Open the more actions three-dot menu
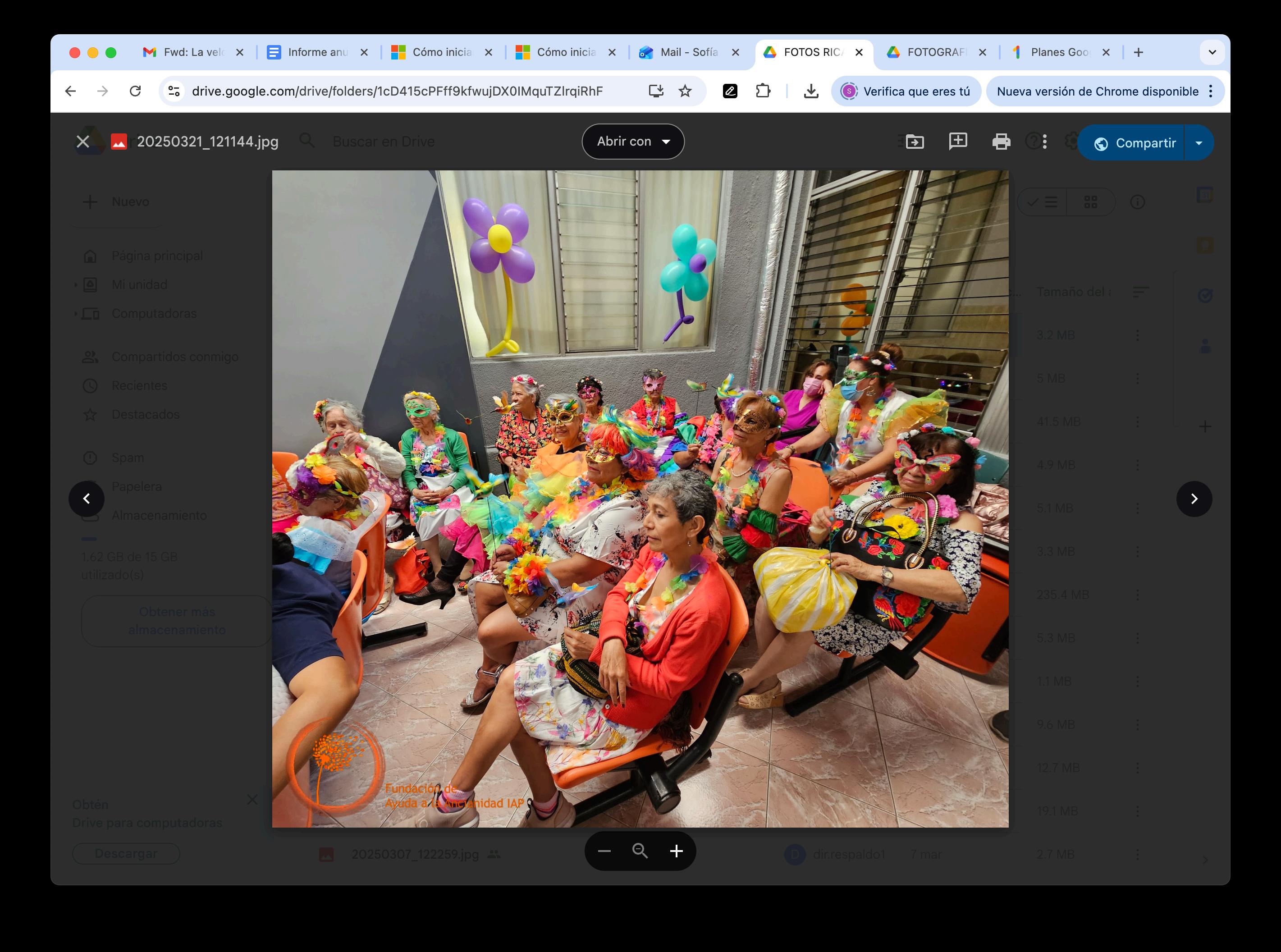 point(1045,142)
